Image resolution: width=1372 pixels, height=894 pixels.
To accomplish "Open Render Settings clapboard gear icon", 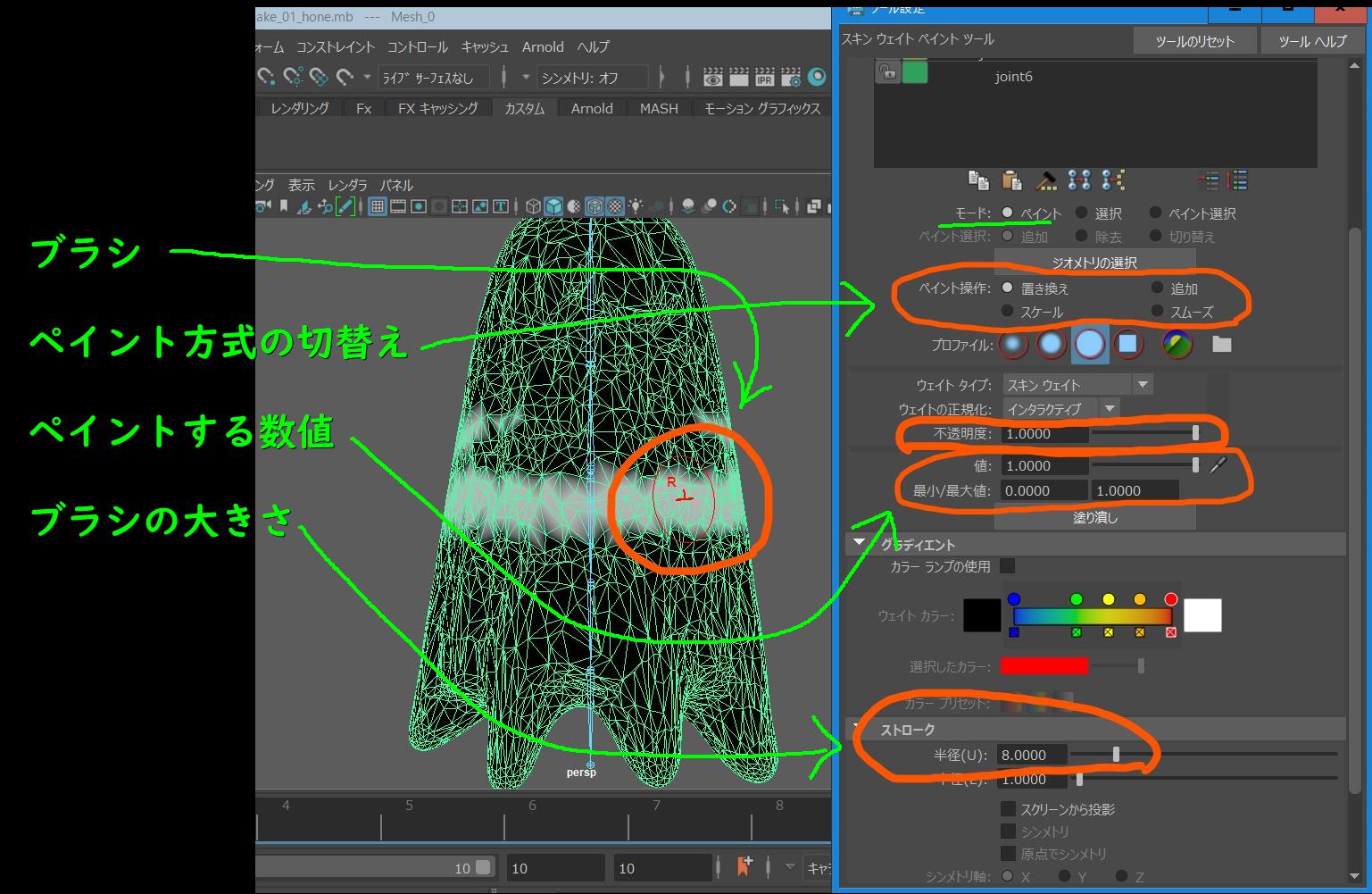I will pyautogui.click(x=790, y=78).
